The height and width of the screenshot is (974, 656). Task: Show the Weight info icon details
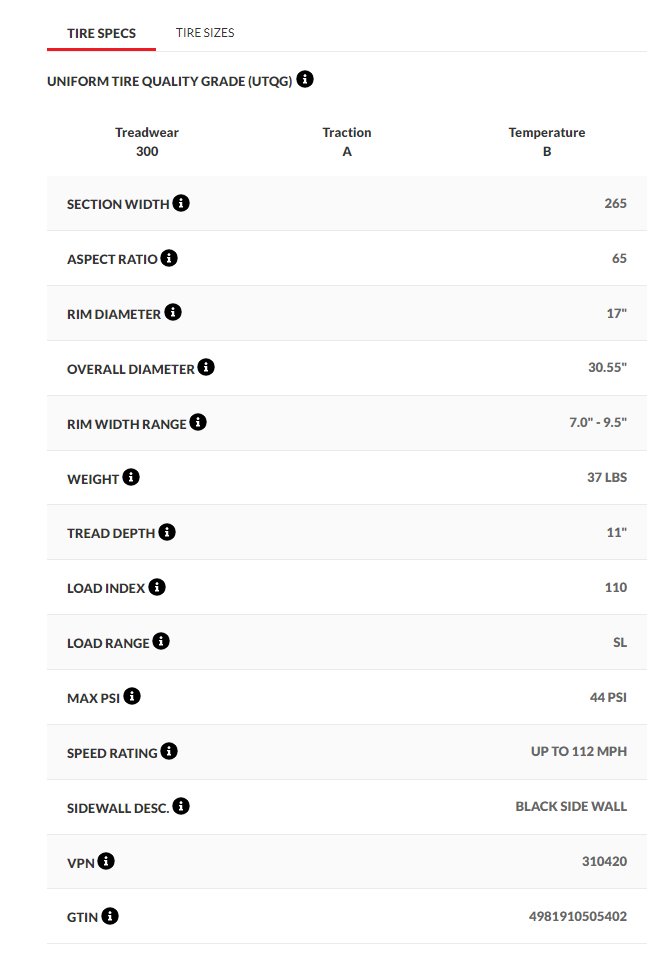pyautogui.click(x=130, y=477)
